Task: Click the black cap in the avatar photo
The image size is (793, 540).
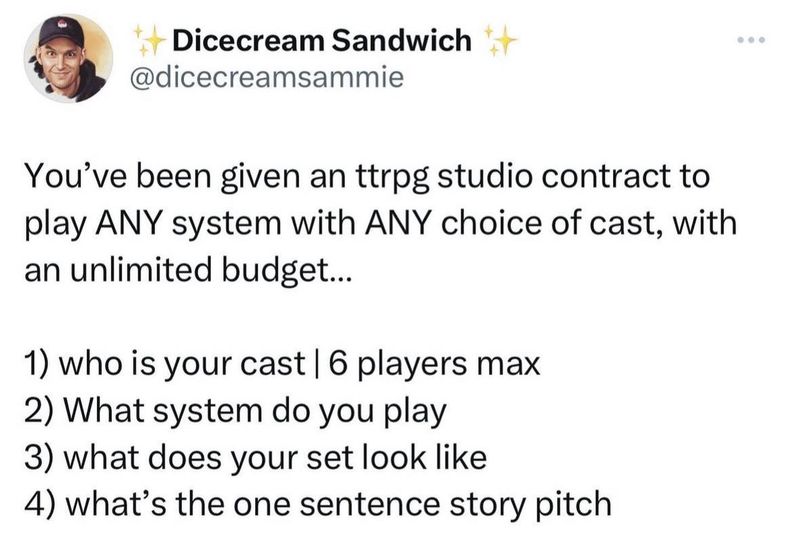Action: [x=61, y=30]
